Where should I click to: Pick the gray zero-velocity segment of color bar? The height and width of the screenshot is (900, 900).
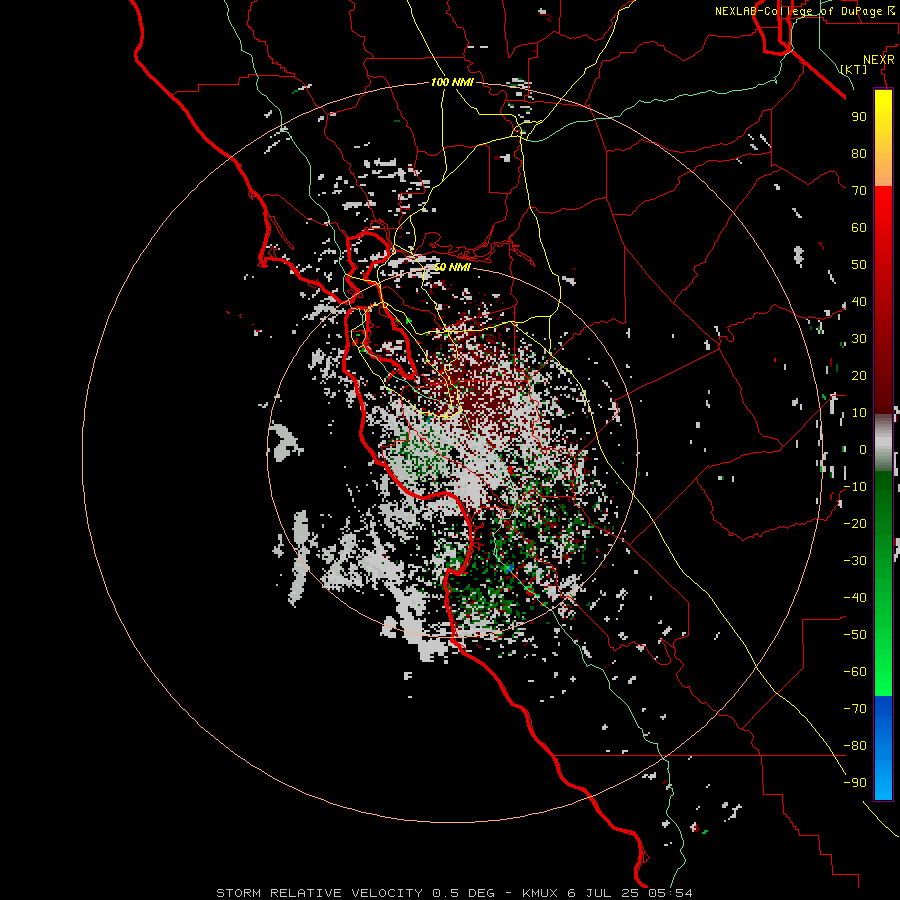click(883, 442)
